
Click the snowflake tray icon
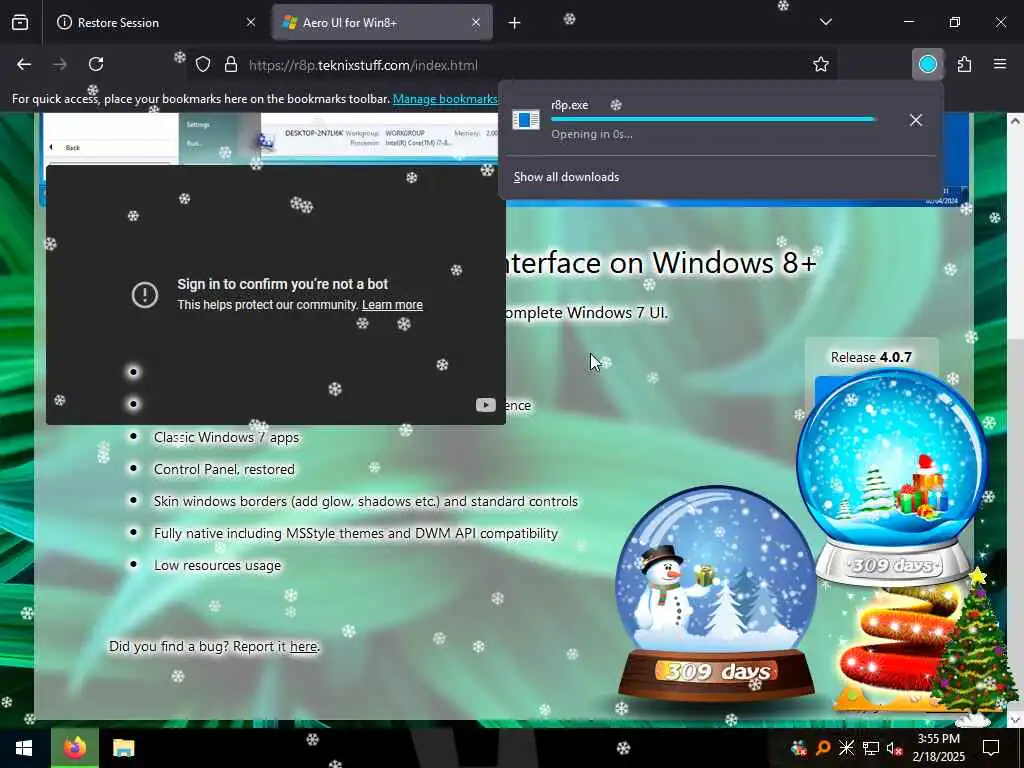click(x=846, y=748)
